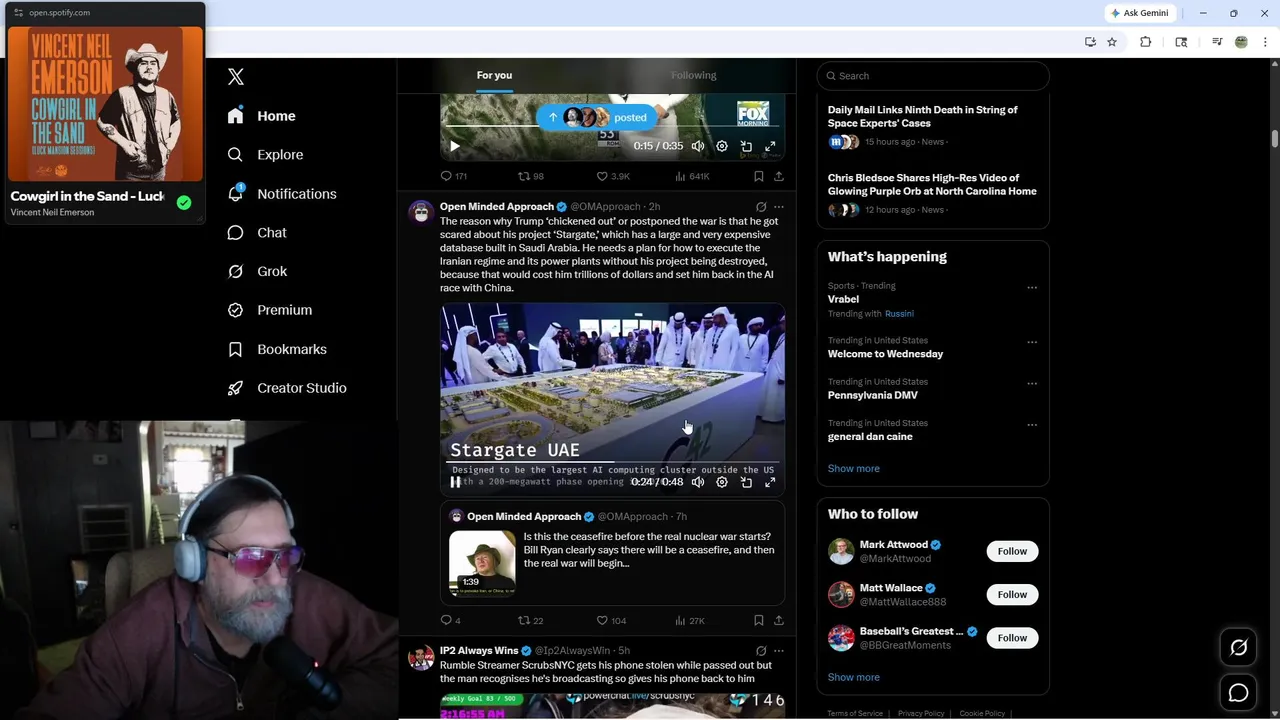Like the Stargate post with 104 likes

(602, 620)
